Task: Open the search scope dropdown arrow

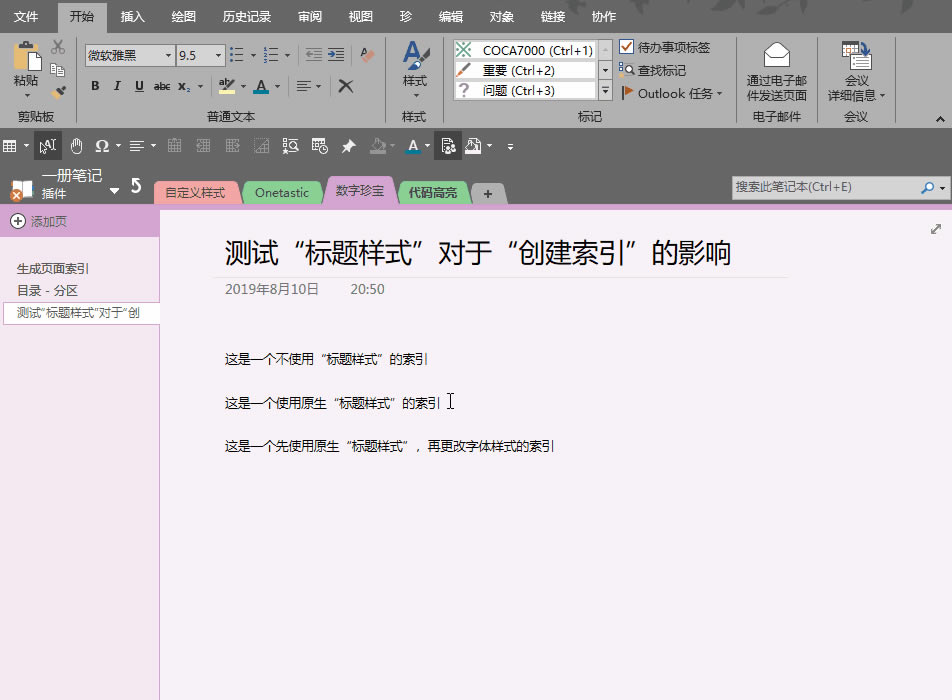Action: point(941,187)
